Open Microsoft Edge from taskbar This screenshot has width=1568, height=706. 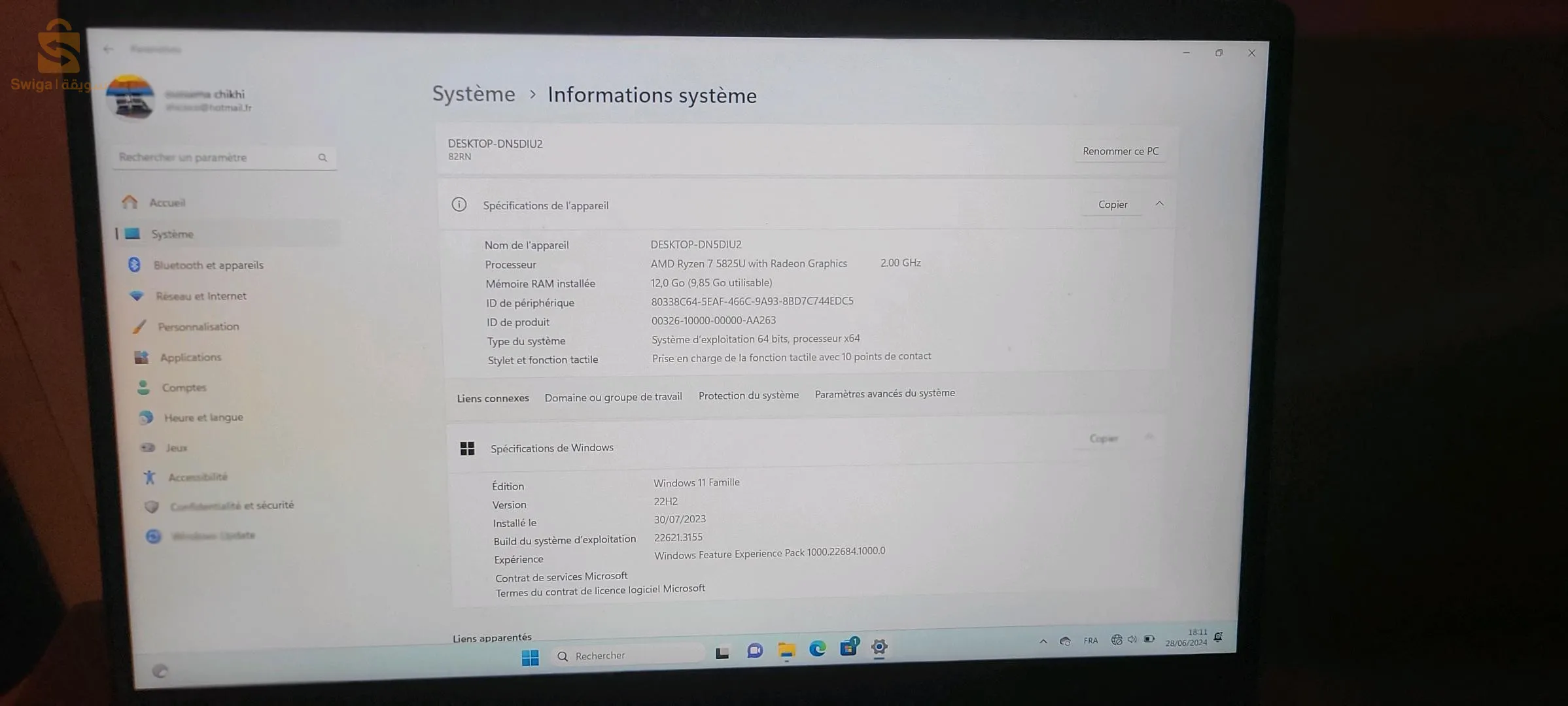tap(817, 648)
